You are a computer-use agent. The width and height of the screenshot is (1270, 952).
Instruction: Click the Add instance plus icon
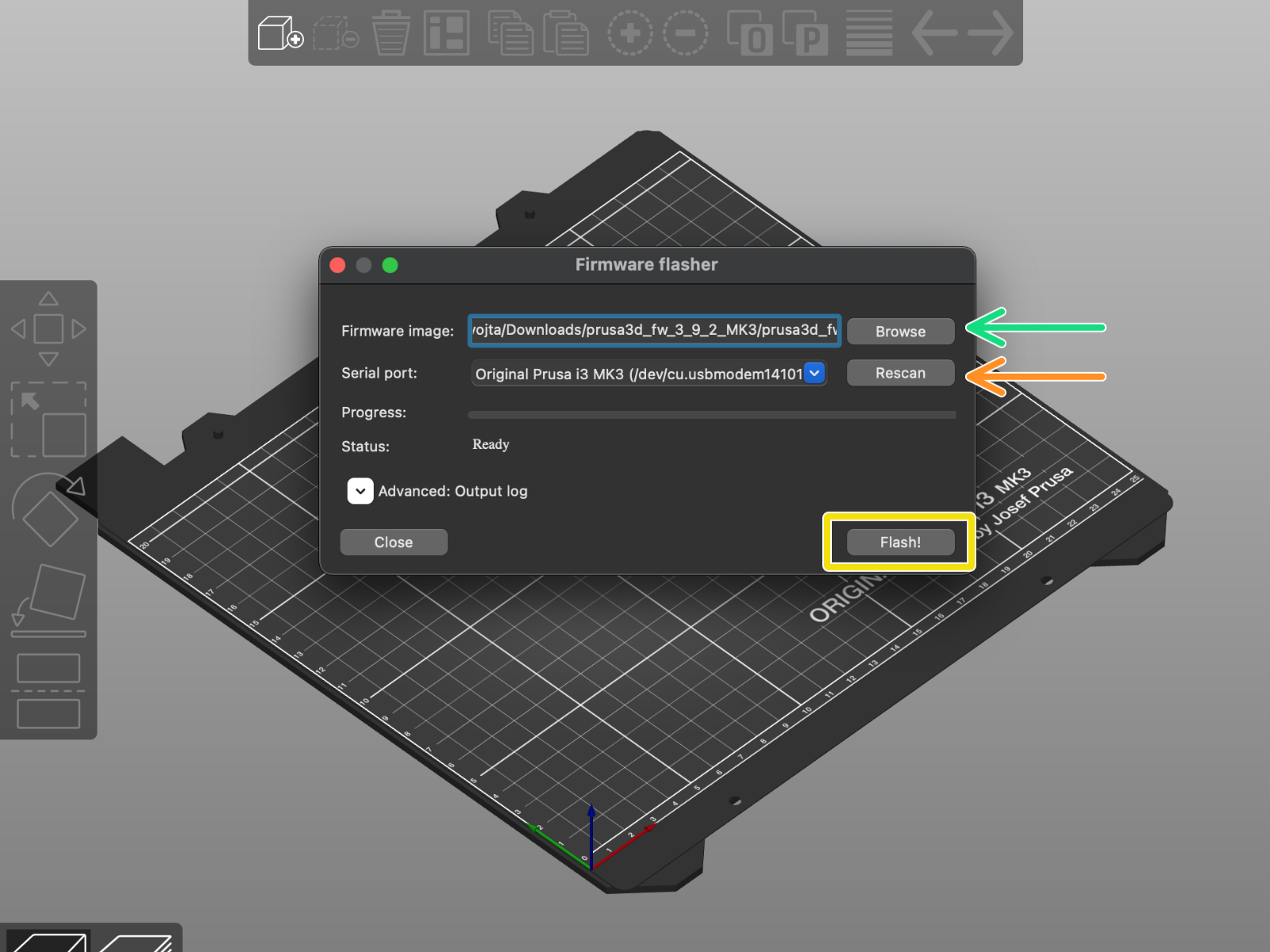(x=630, y=33)
